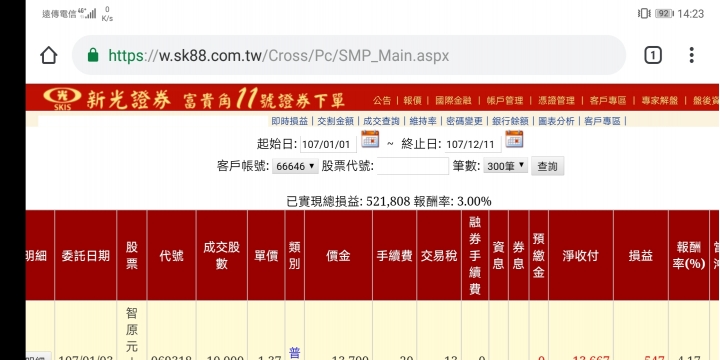Tap the browser home icon
This screenshot has width=720, height=360.
tap(49, 56)
